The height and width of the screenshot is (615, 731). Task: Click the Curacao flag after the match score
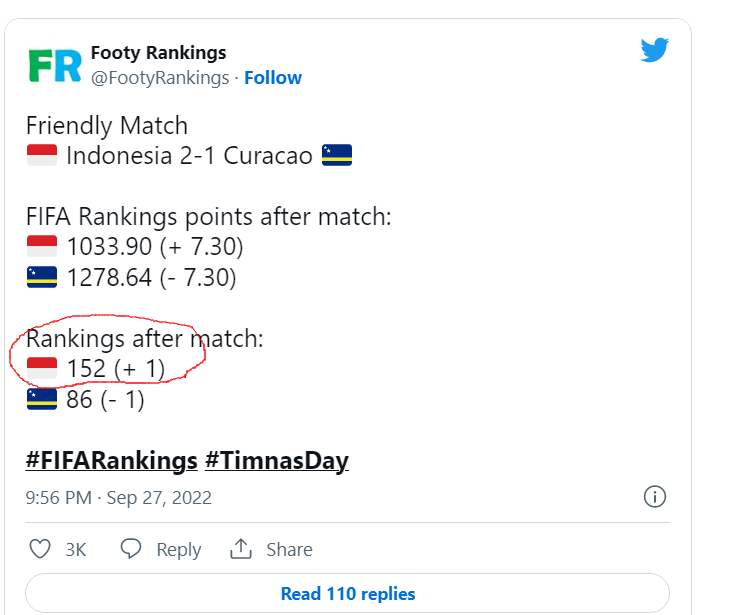[337, 156]
